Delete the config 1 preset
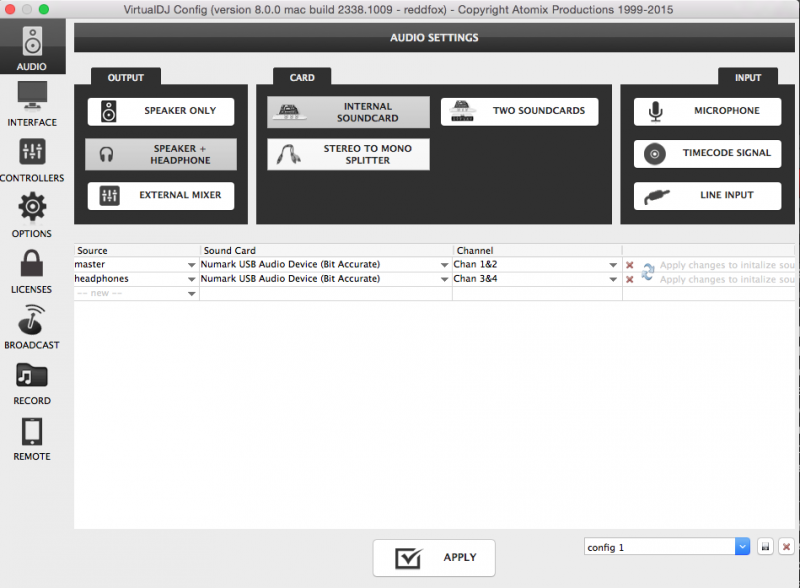800x588 pixels. point(786,547)
